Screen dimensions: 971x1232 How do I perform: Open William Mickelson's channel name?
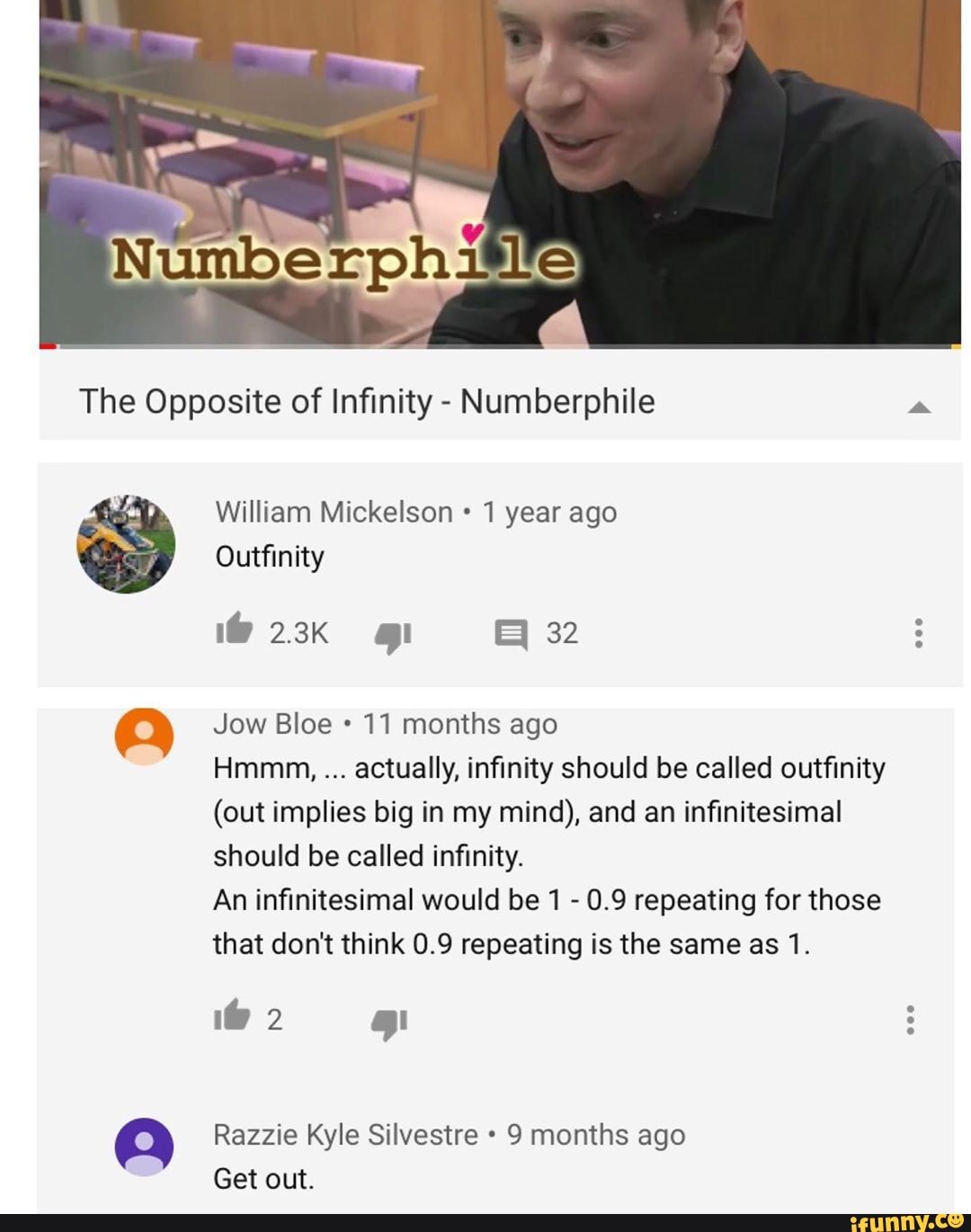point(334,512)
